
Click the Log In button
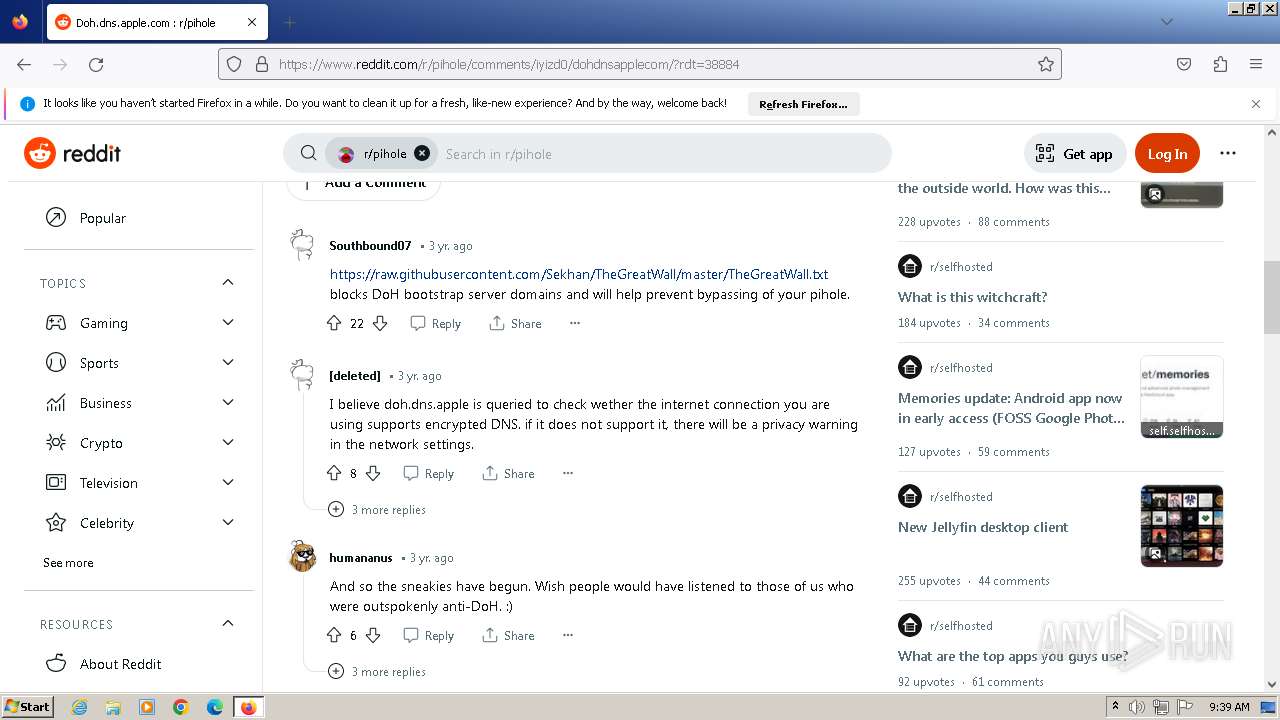click(x=1167, y=153)
